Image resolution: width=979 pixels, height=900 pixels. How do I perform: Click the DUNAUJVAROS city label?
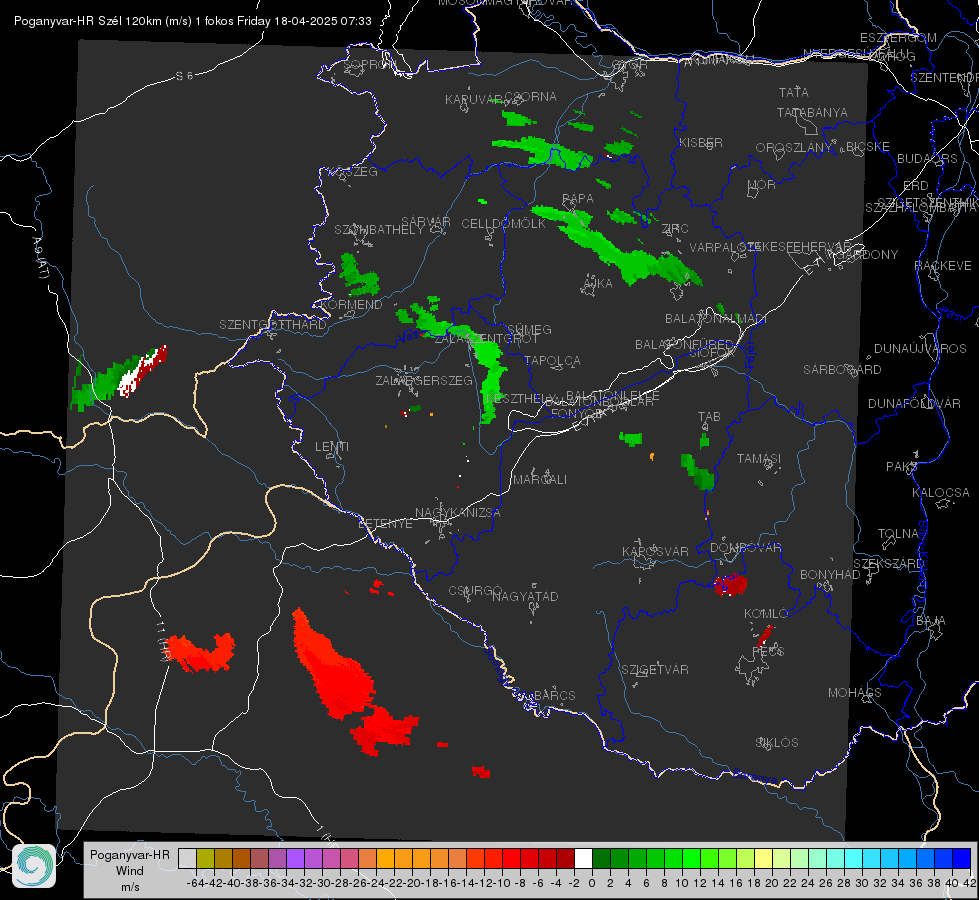(920, 349)
